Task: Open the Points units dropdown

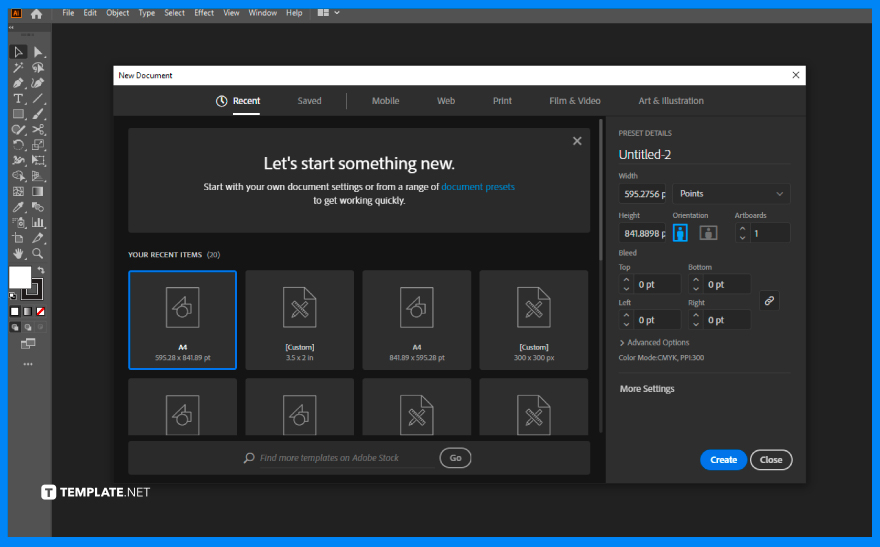Action: click(731, 194)
